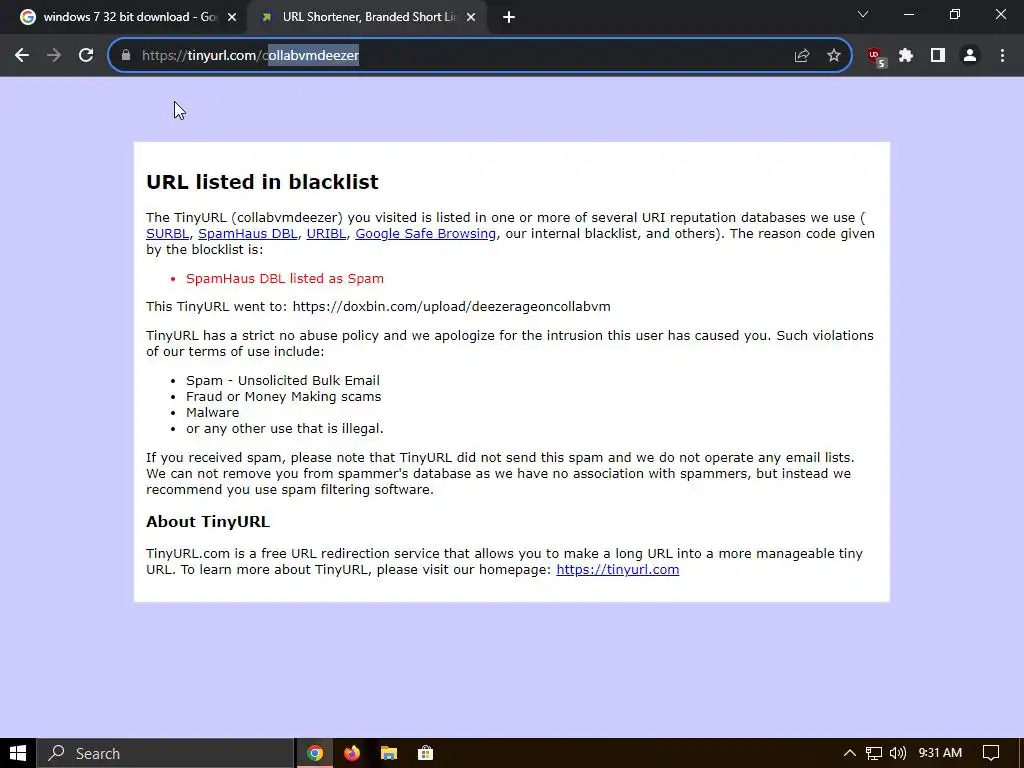Open the Windows Start menu
1024x768 pixels.
click(18, 753)
